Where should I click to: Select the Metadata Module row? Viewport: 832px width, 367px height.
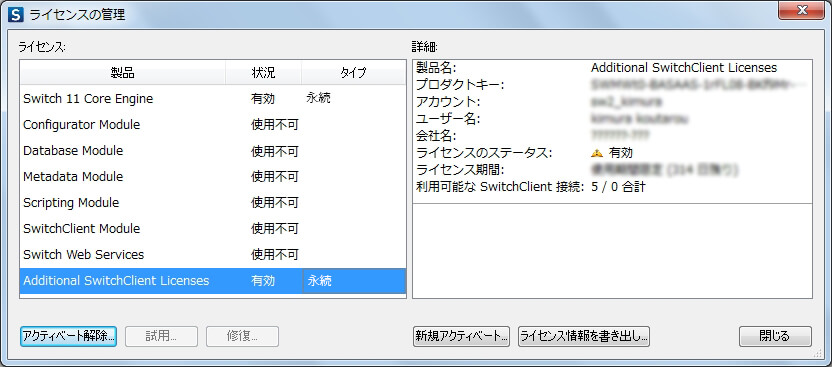(x=213, y=177)
